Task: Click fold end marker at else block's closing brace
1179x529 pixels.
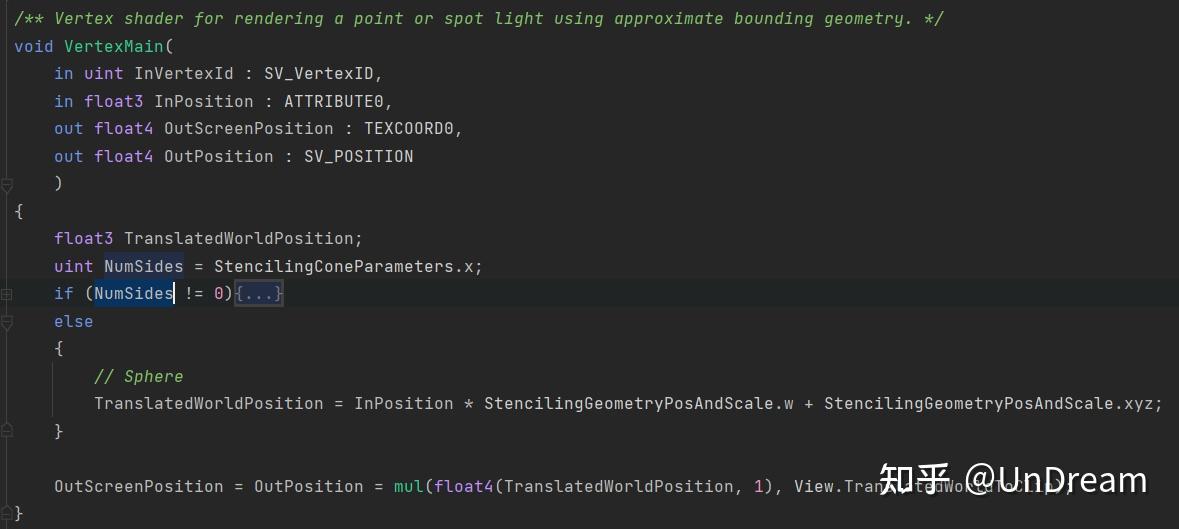Action: (x=7, y=432)
